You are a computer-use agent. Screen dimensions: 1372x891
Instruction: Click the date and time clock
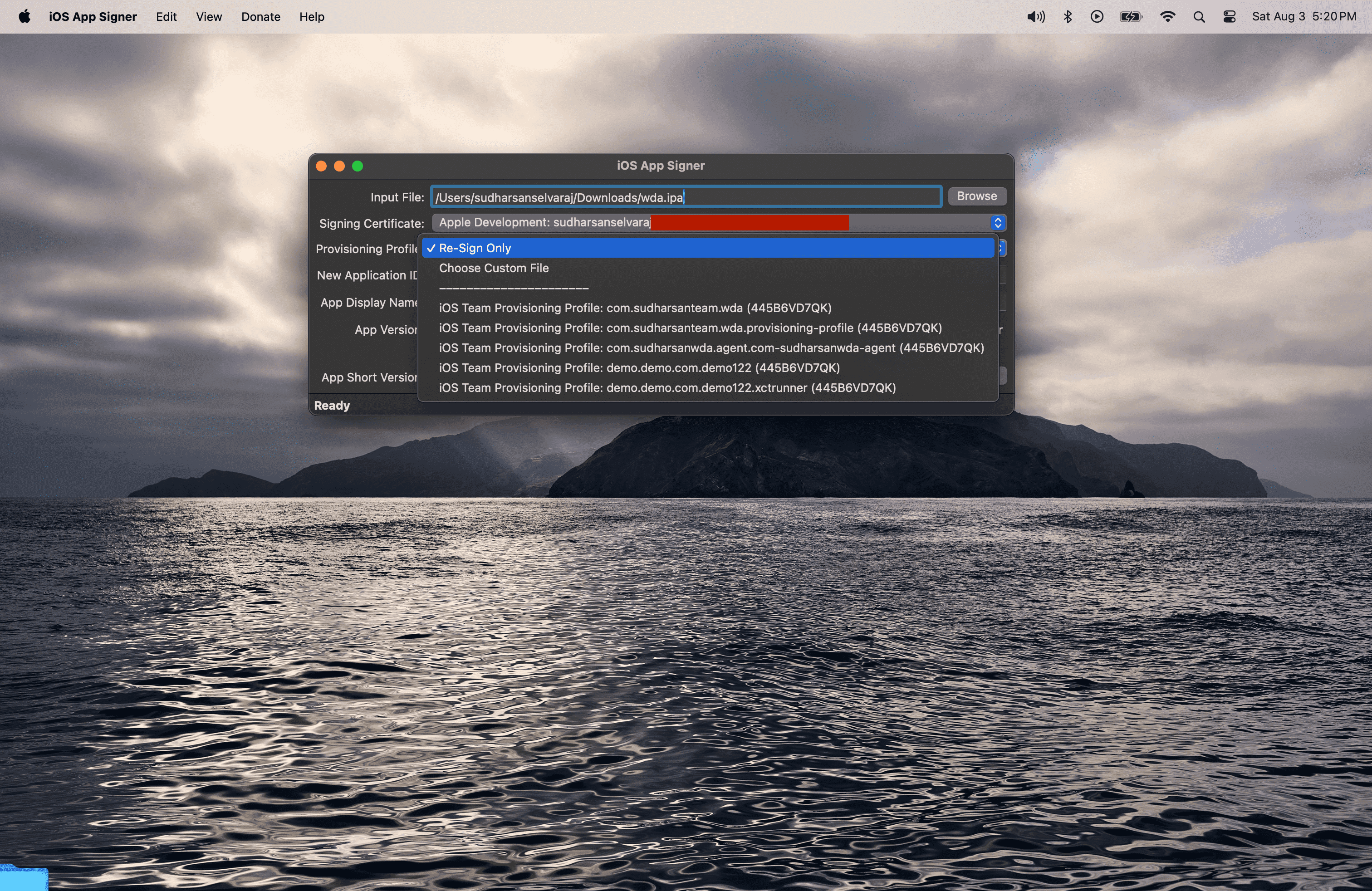pyautogui.click(x=1303, y=16)
